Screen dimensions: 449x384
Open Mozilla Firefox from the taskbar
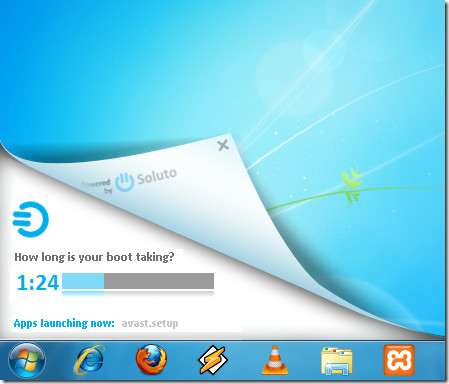click(151, 360)
